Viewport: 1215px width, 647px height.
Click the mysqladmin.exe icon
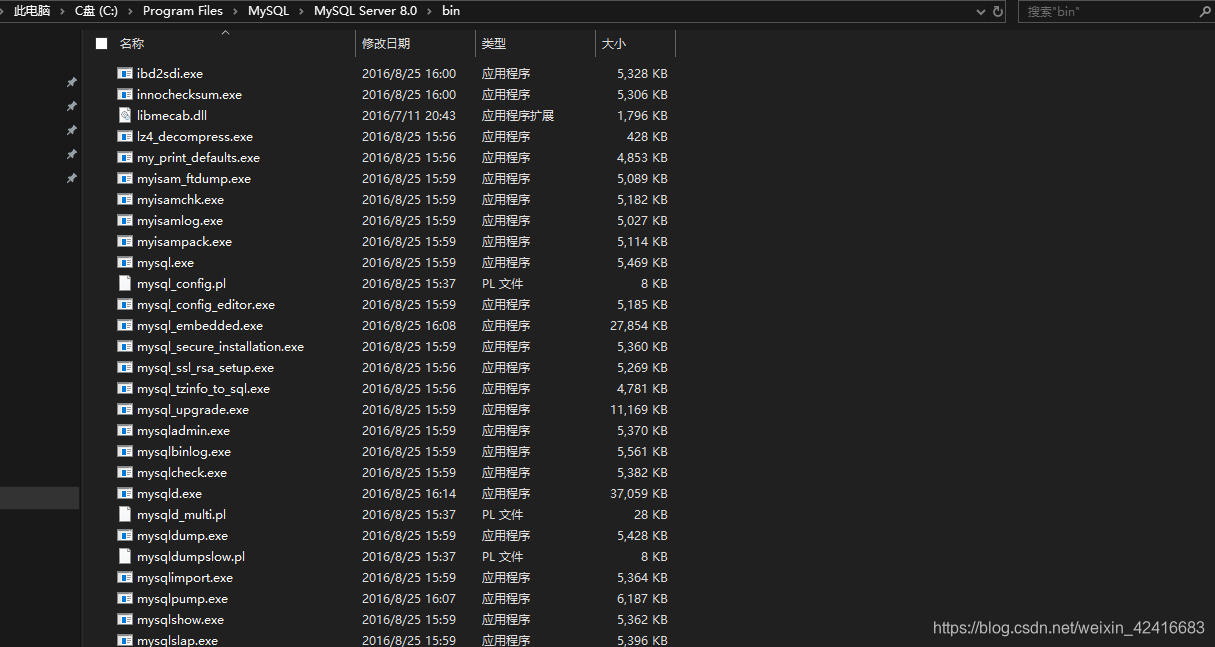(x=125, y=430)
